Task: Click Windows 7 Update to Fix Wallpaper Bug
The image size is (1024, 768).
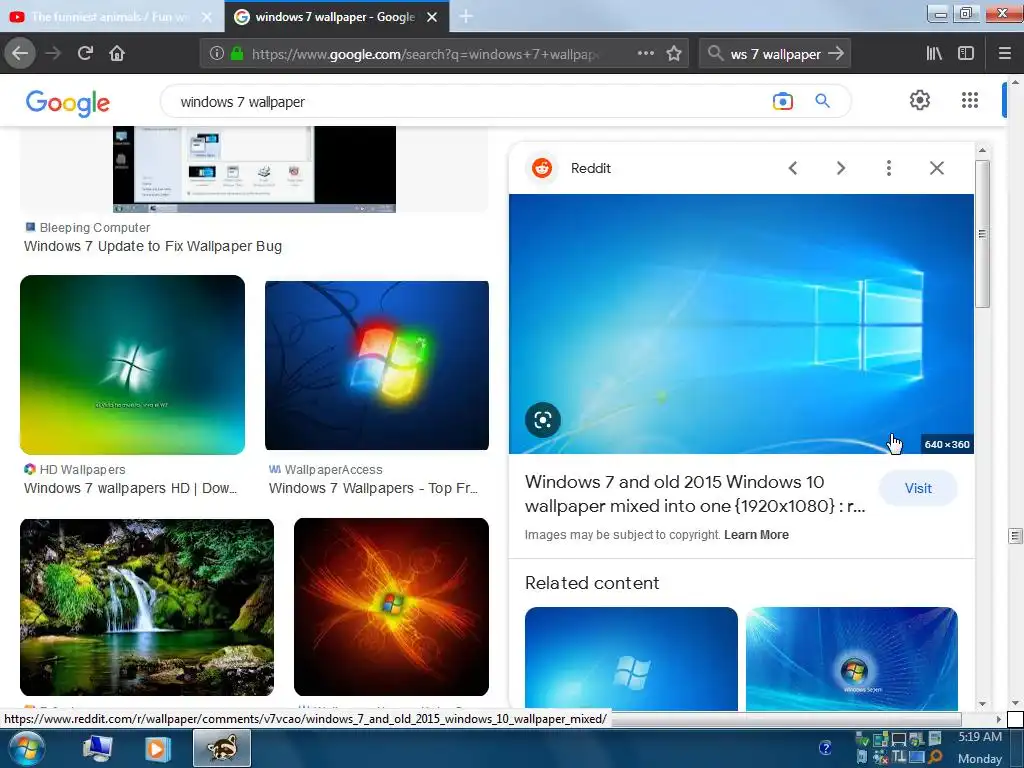Action: tap(153, 246)
